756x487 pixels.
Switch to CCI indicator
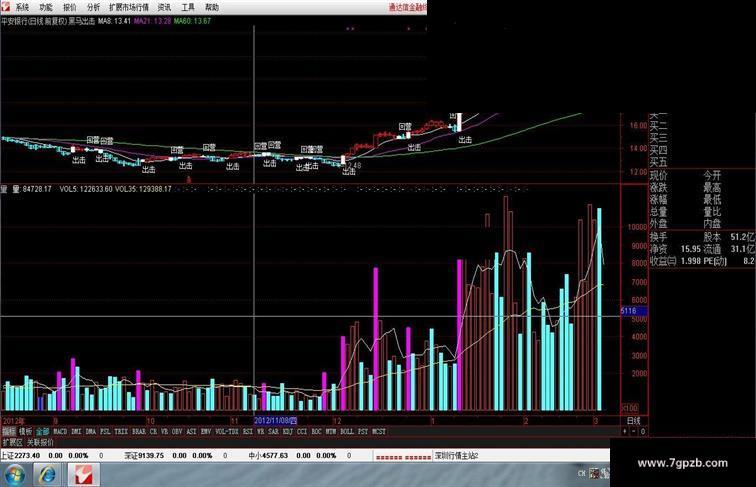(302, 432)
